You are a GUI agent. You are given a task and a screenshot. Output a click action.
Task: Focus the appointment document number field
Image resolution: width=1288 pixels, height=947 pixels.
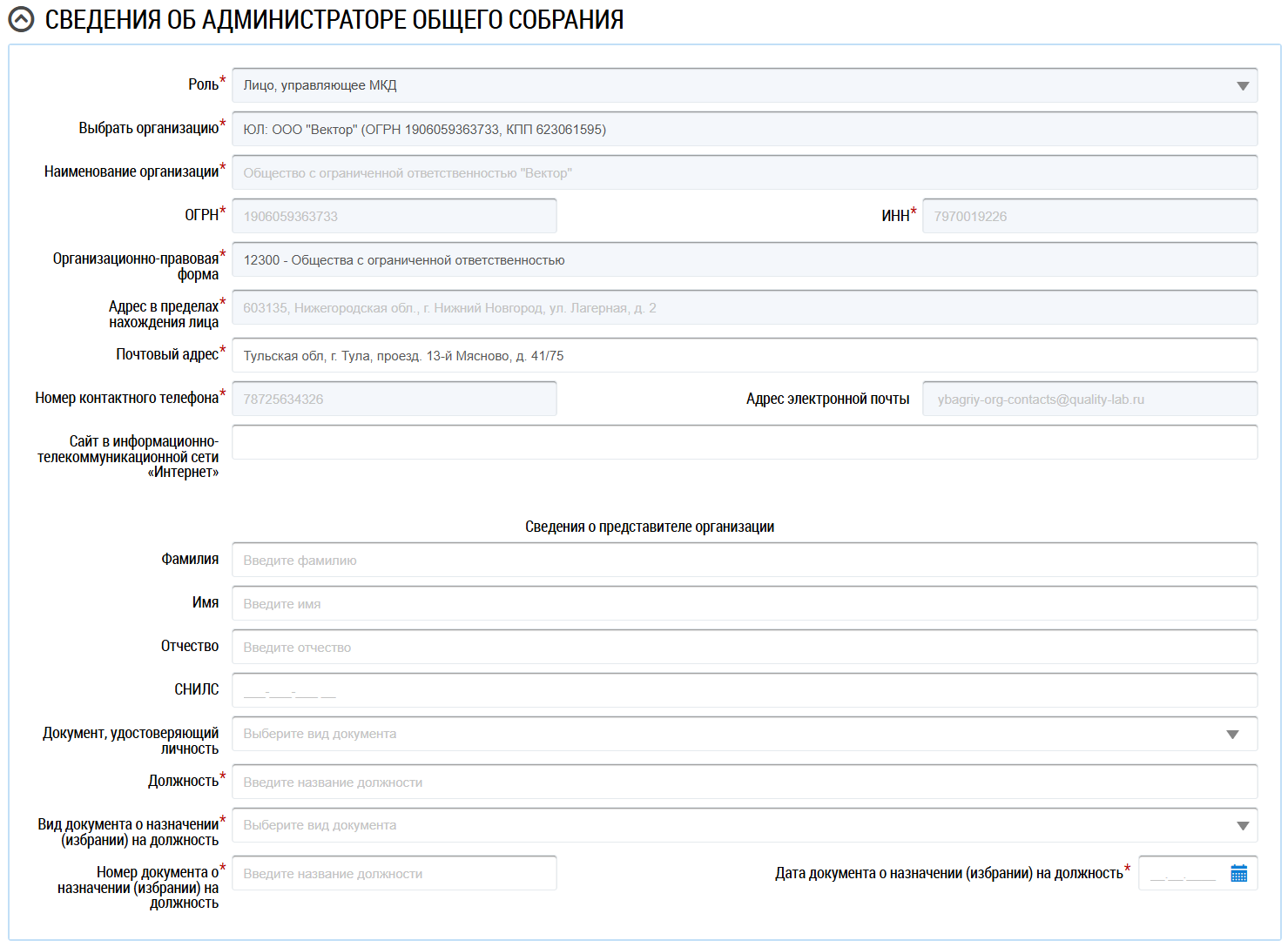click(x=394, y=873)
